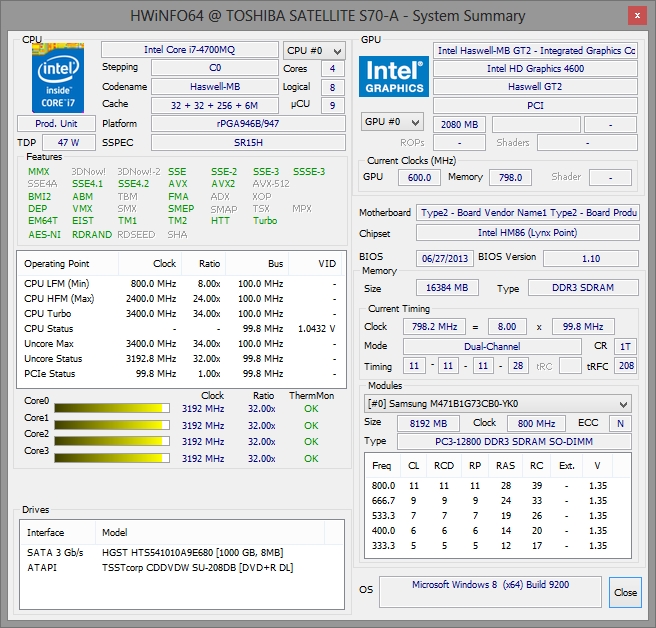Click the AES-NI feature label
The image size is (656, 628).
(44, 235)
